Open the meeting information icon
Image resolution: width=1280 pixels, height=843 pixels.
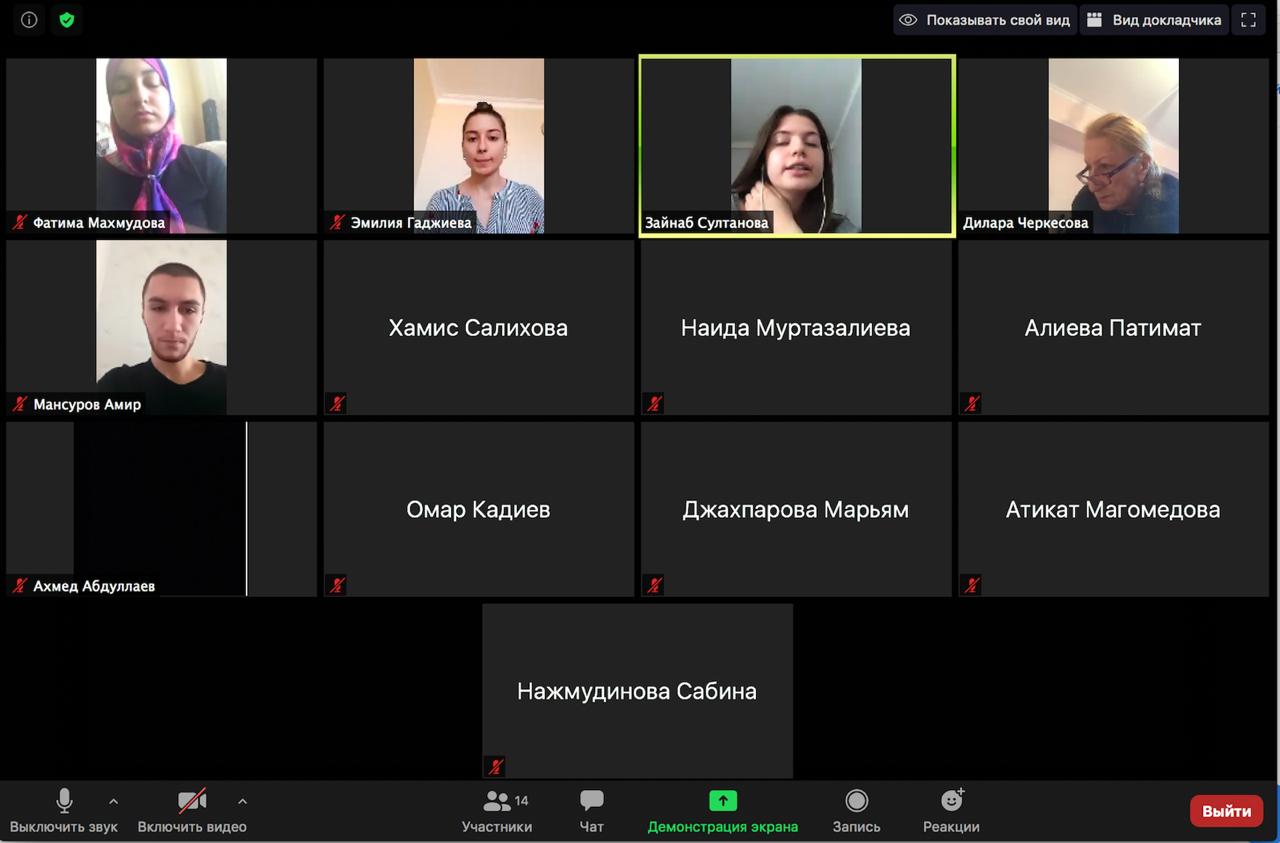pyautogui.click(x=29, y=20)
